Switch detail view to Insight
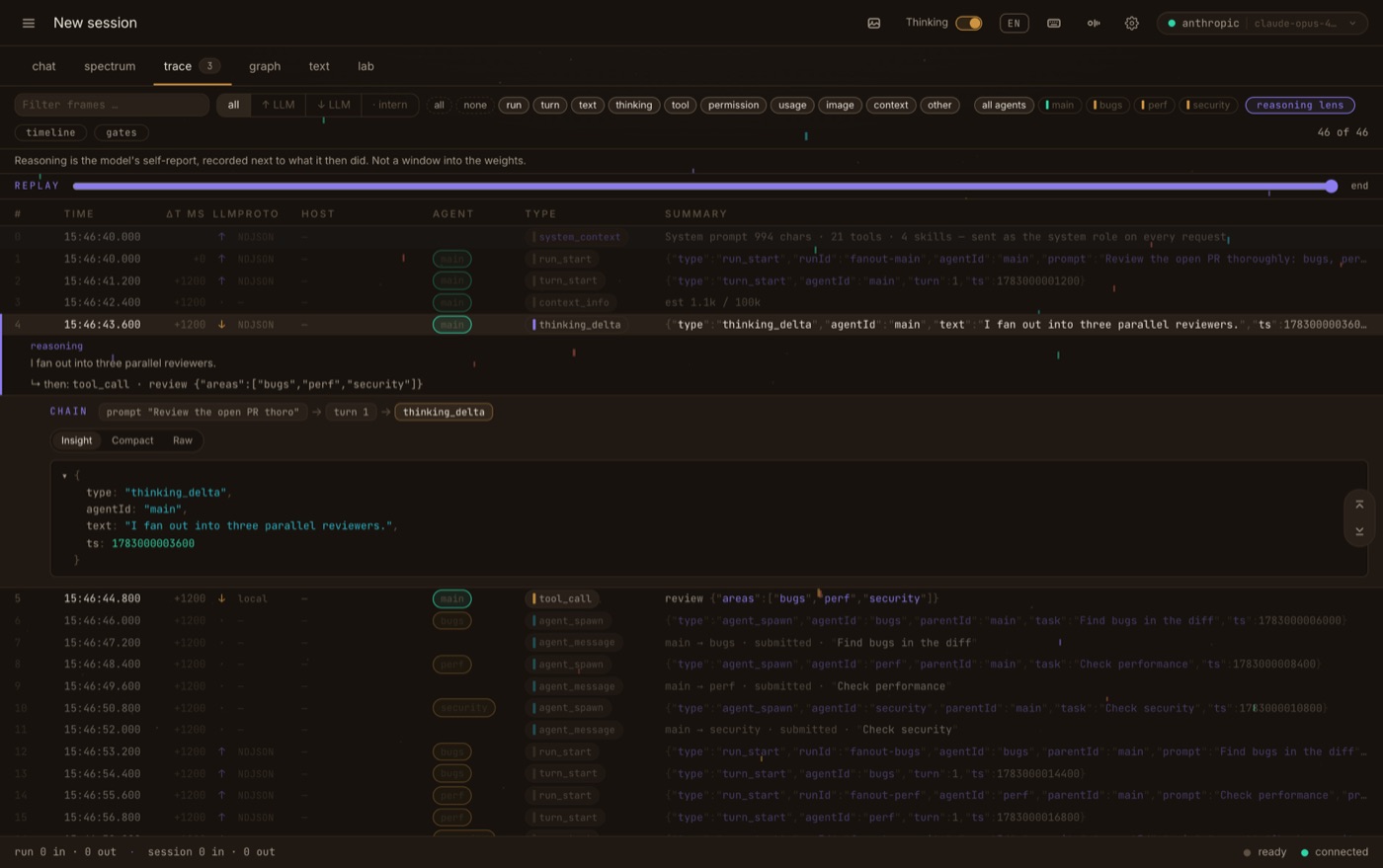The width and height of the screenshot is (1383, 868). click(x=76, y=440)
